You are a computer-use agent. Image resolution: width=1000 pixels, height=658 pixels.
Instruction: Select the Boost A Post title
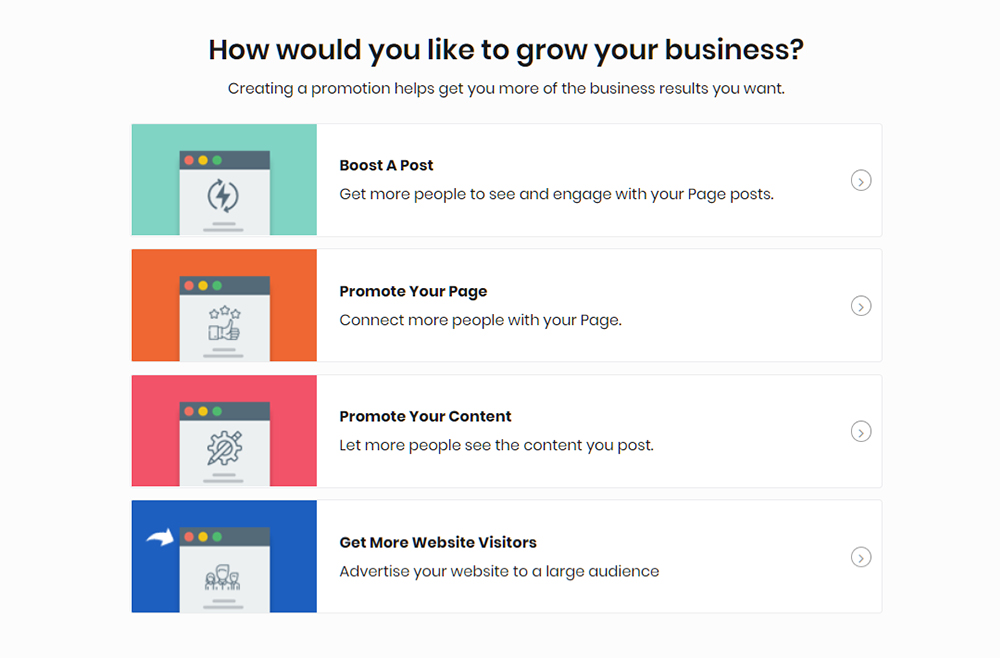tap(386, 166)
